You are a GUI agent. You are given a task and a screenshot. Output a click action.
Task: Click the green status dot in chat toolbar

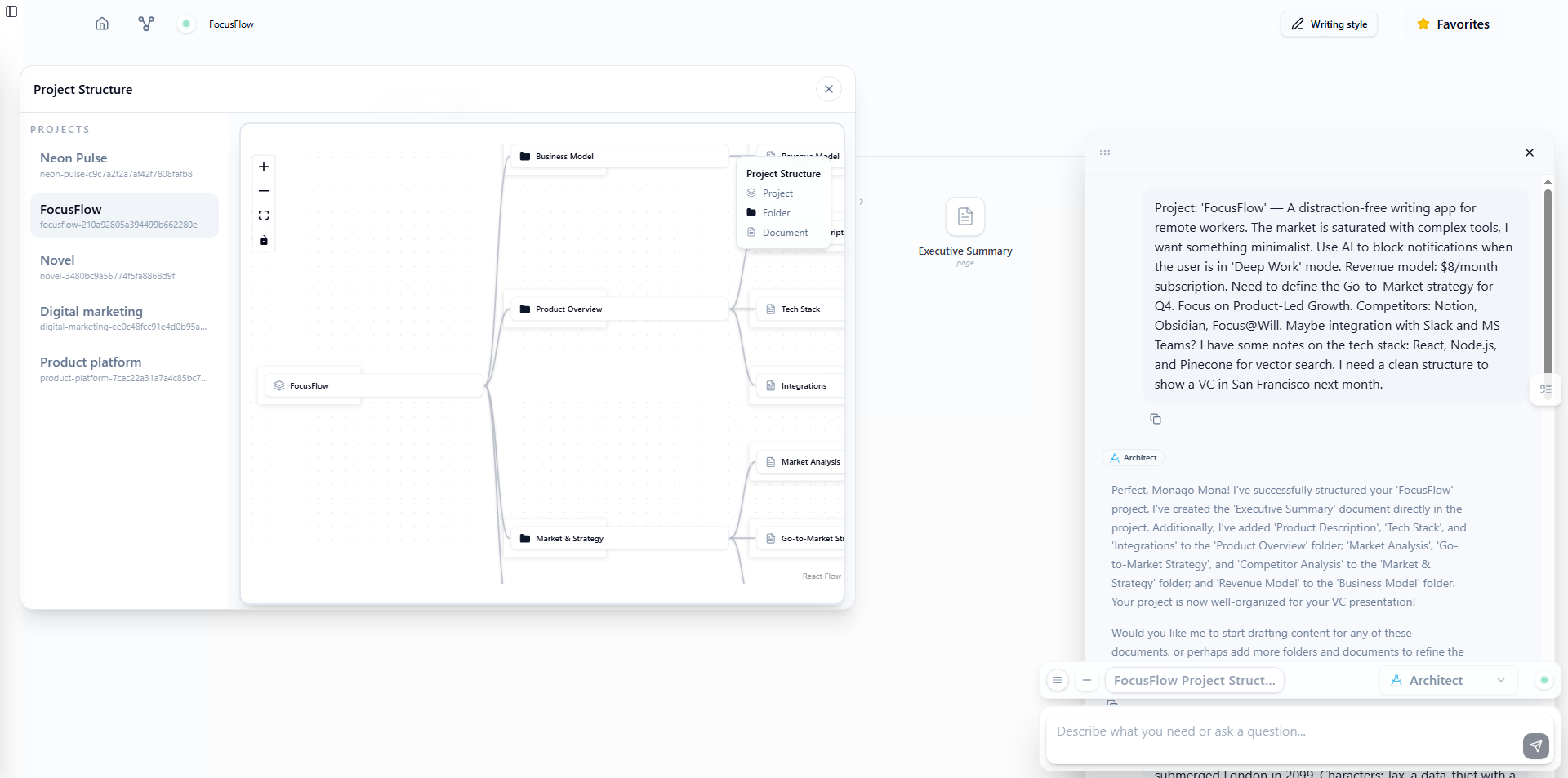point(1543,680)
